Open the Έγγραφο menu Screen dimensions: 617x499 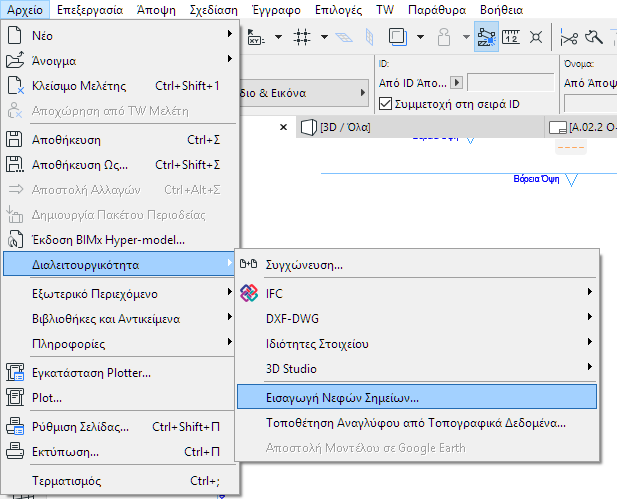click(x=276, y=9)
